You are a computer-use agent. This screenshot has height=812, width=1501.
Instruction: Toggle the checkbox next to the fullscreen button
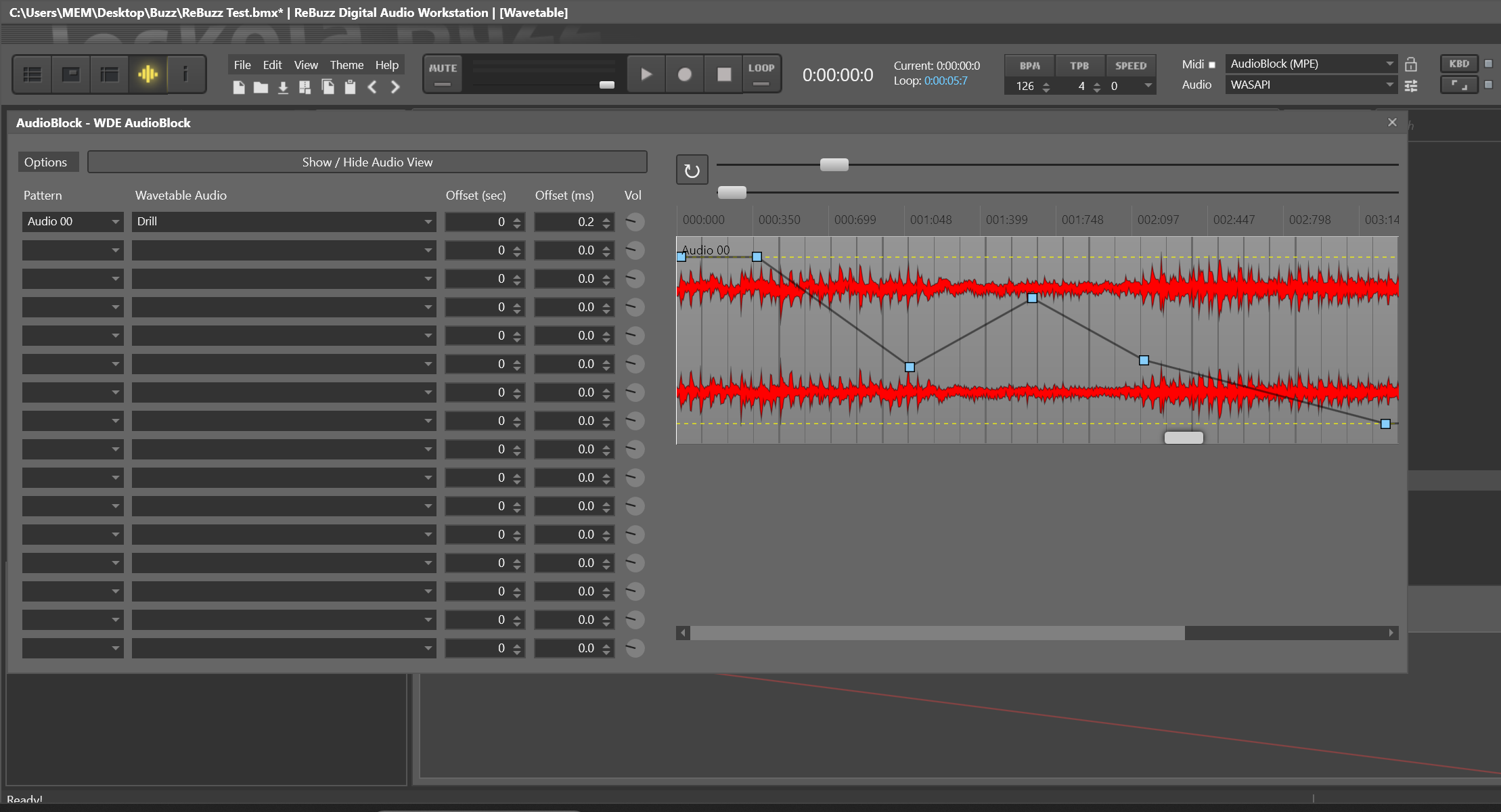pyautogui.click(x=1488, y=85)
